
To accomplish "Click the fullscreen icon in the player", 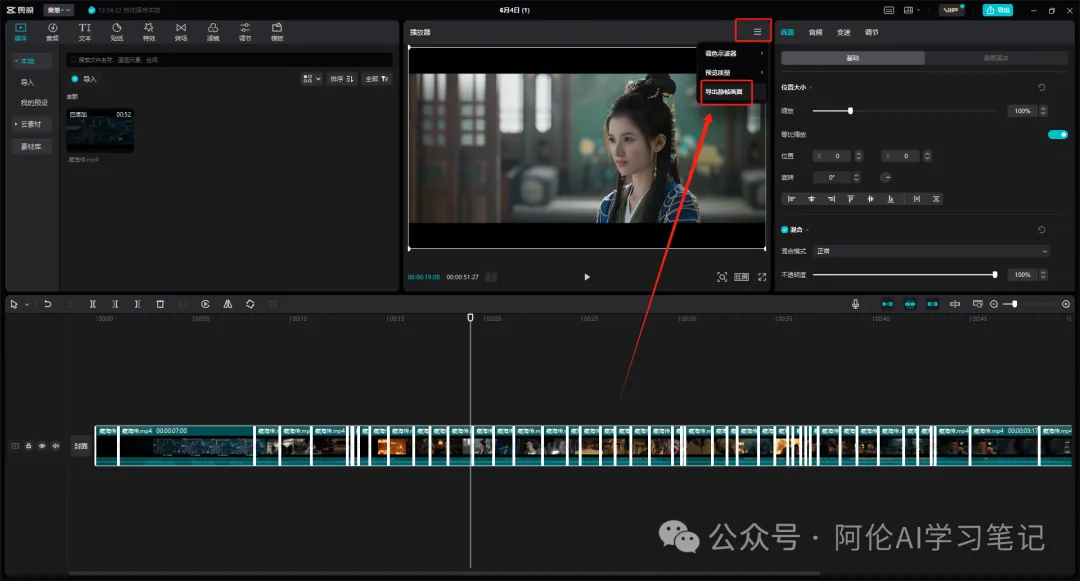I will [762, 277].
